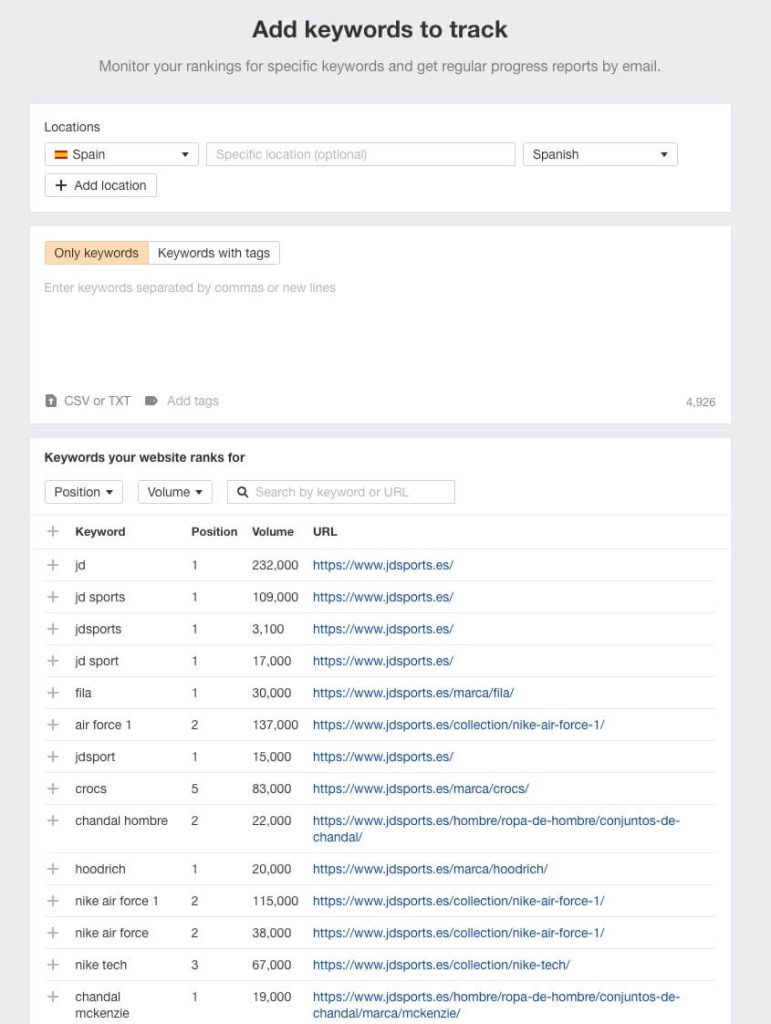This screenshot has height=1024, width=771.
Task: Click the Add tags label icon
Action: coord(151,401)
